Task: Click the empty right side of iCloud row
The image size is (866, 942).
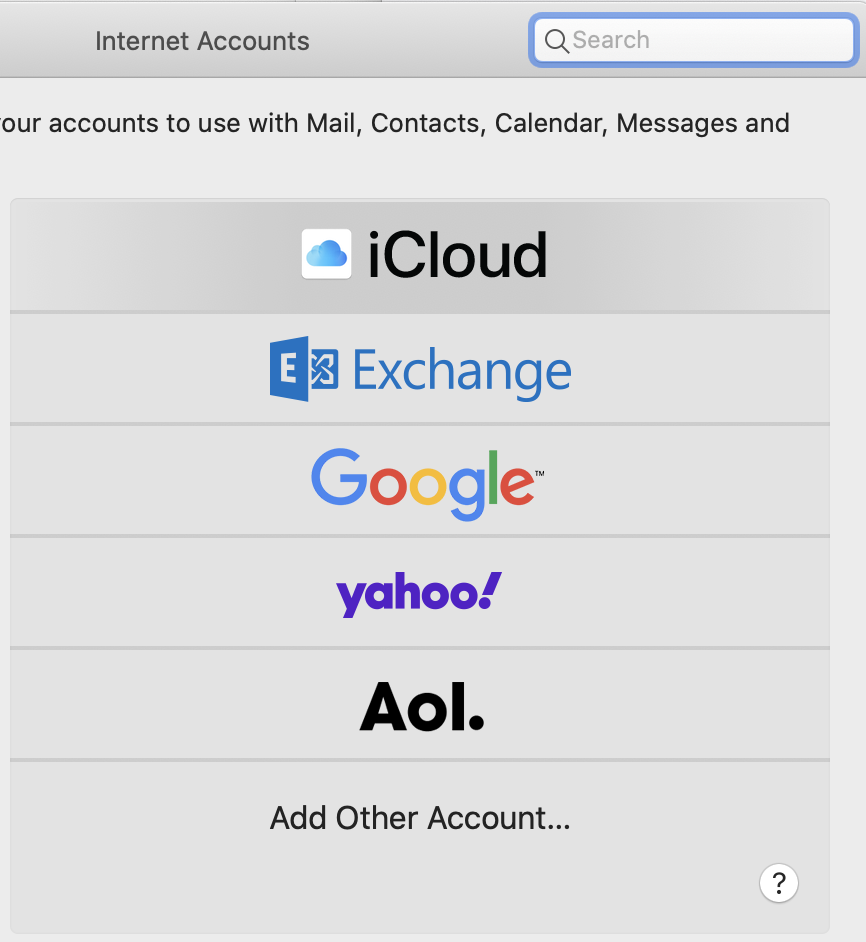Action: (x=700, y=256)
